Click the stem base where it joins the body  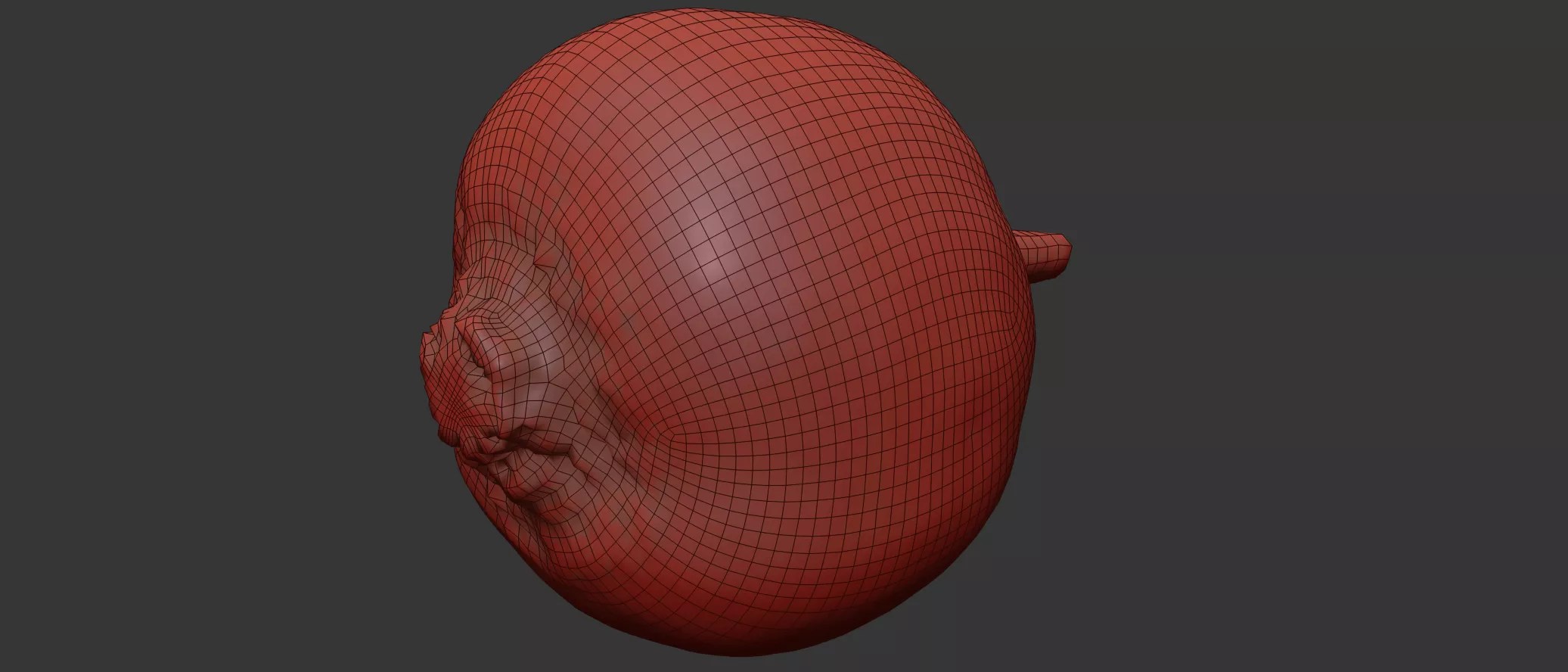1023,257
